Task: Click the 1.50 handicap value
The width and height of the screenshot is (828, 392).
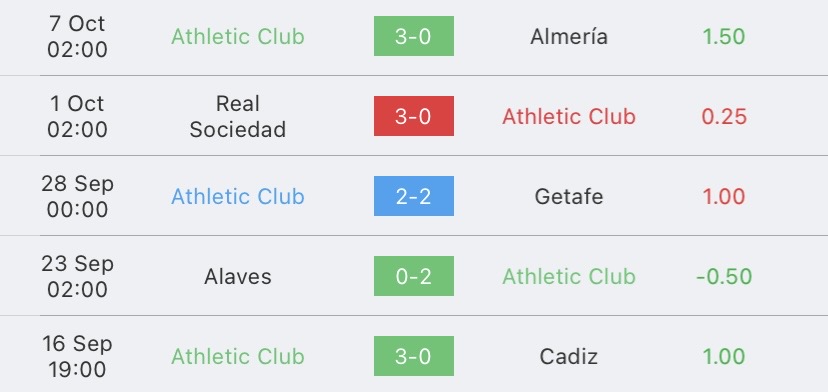Action: point(724,36)
